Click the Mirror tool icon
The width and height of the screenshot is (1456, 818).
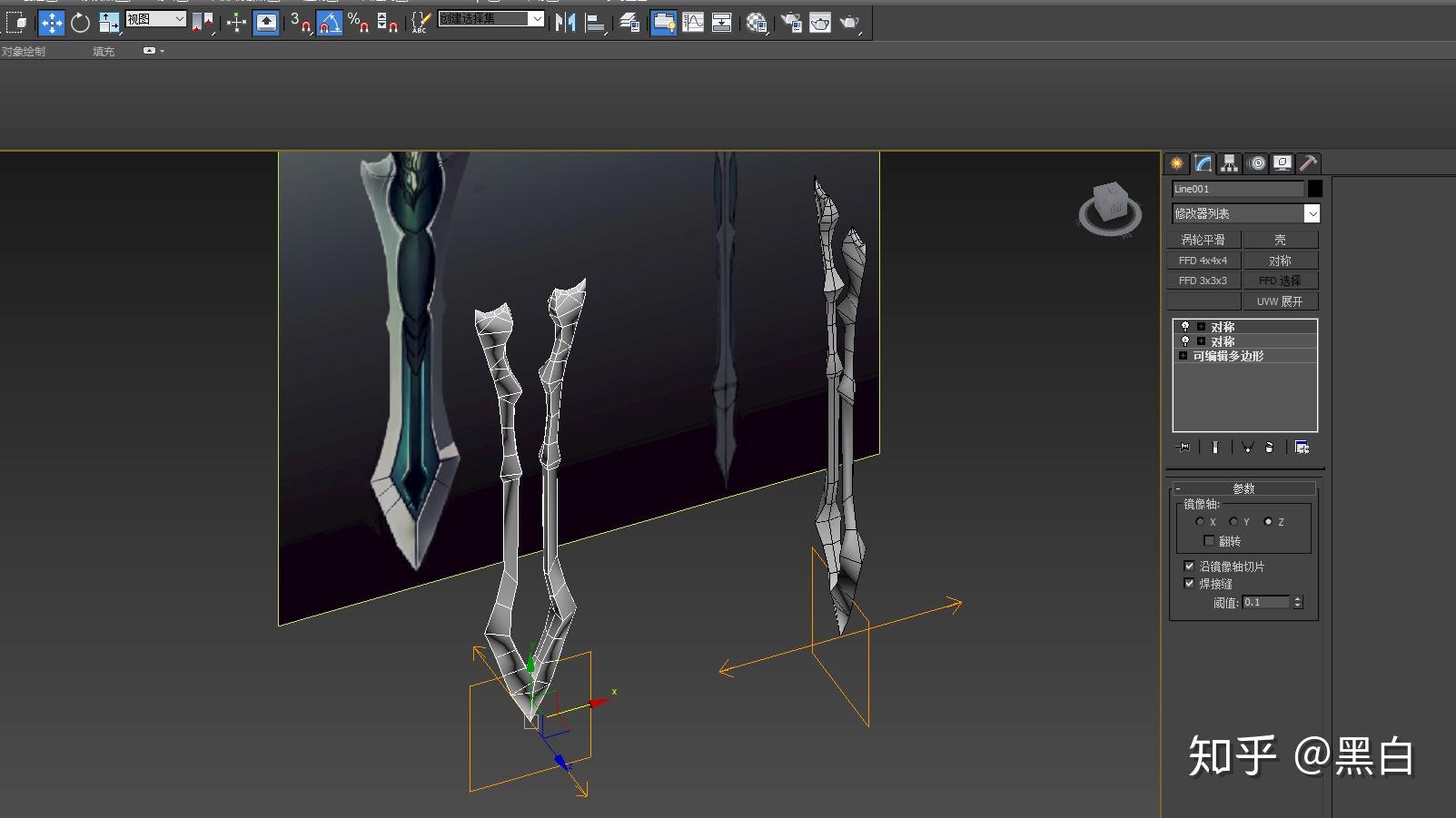[565, 22]
